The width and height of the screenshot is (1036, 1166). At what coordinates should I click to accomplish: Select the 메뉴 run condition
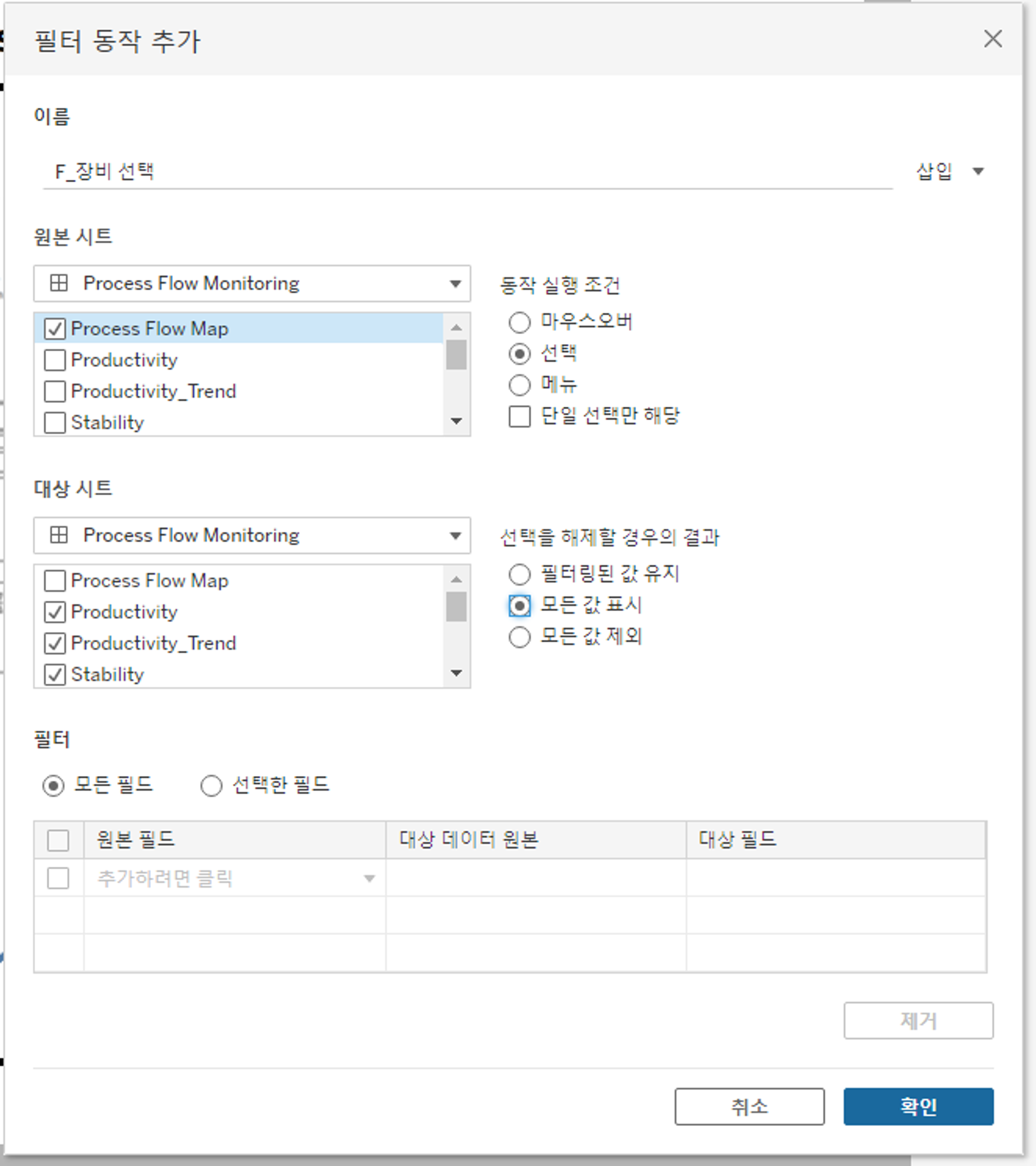[x=519, y=384]
